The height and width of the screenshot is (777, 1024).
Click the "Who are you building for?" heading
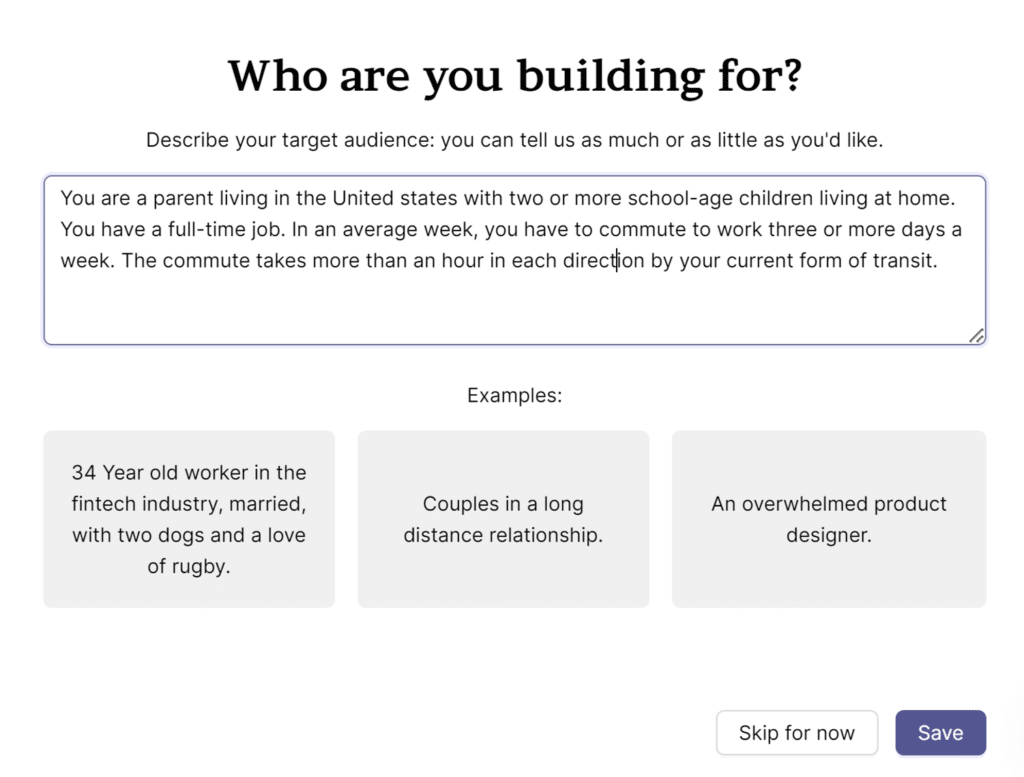point(514,75)
